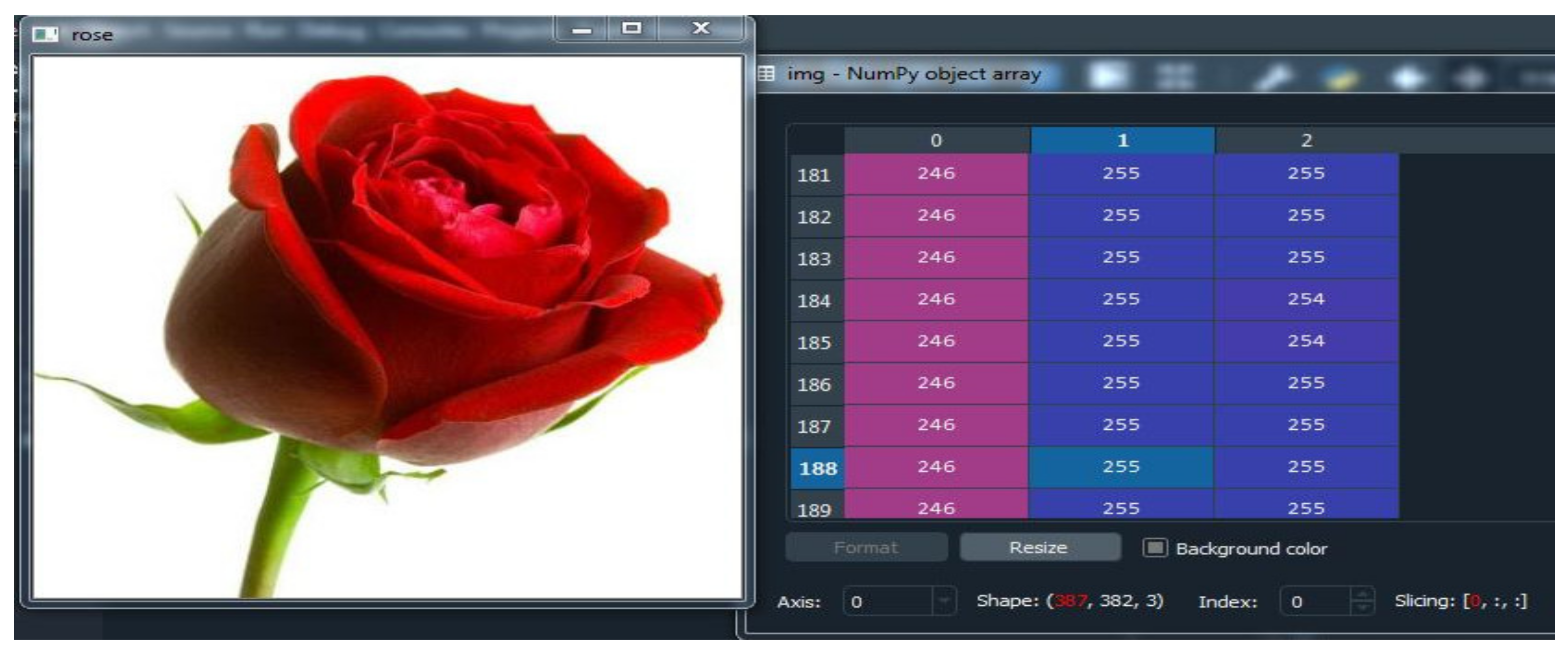Click the table icon beside the img array title
1568x655 pixels.
tap(766, 73)
